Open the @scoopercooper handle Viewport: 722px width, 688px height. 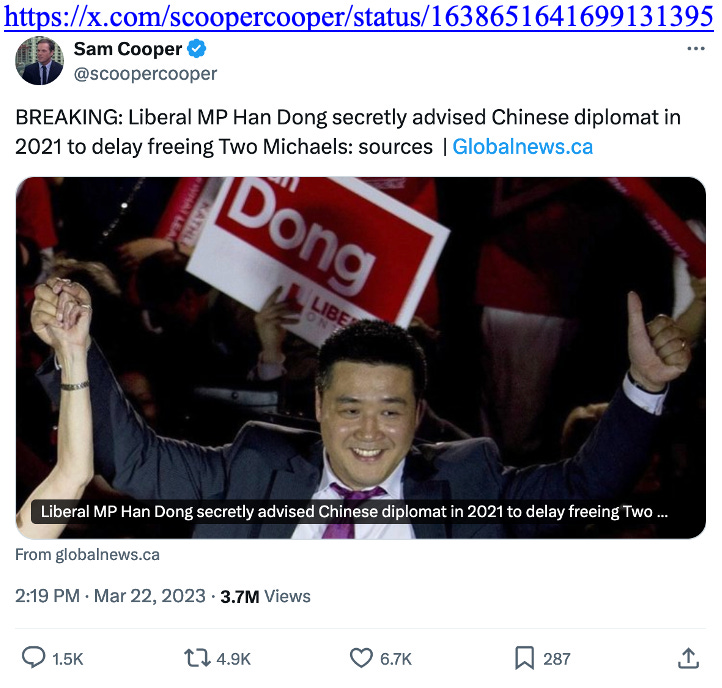click(145, 74)
